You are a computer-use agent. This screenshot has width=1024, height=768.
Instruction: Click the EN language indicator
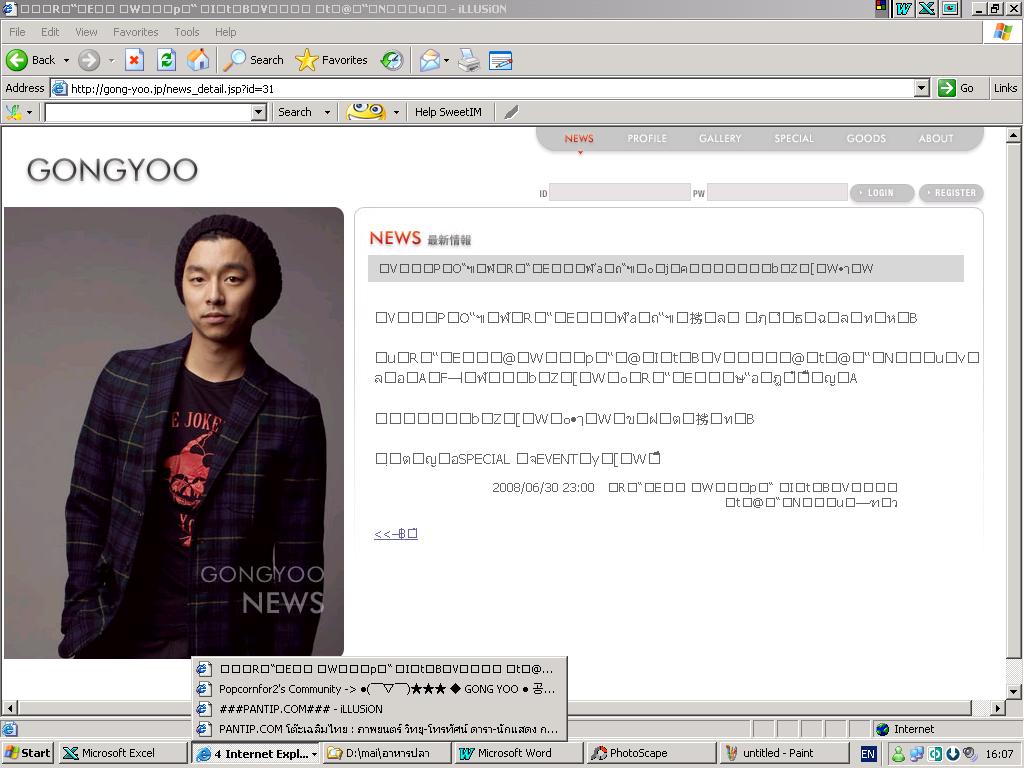[868, 754]
